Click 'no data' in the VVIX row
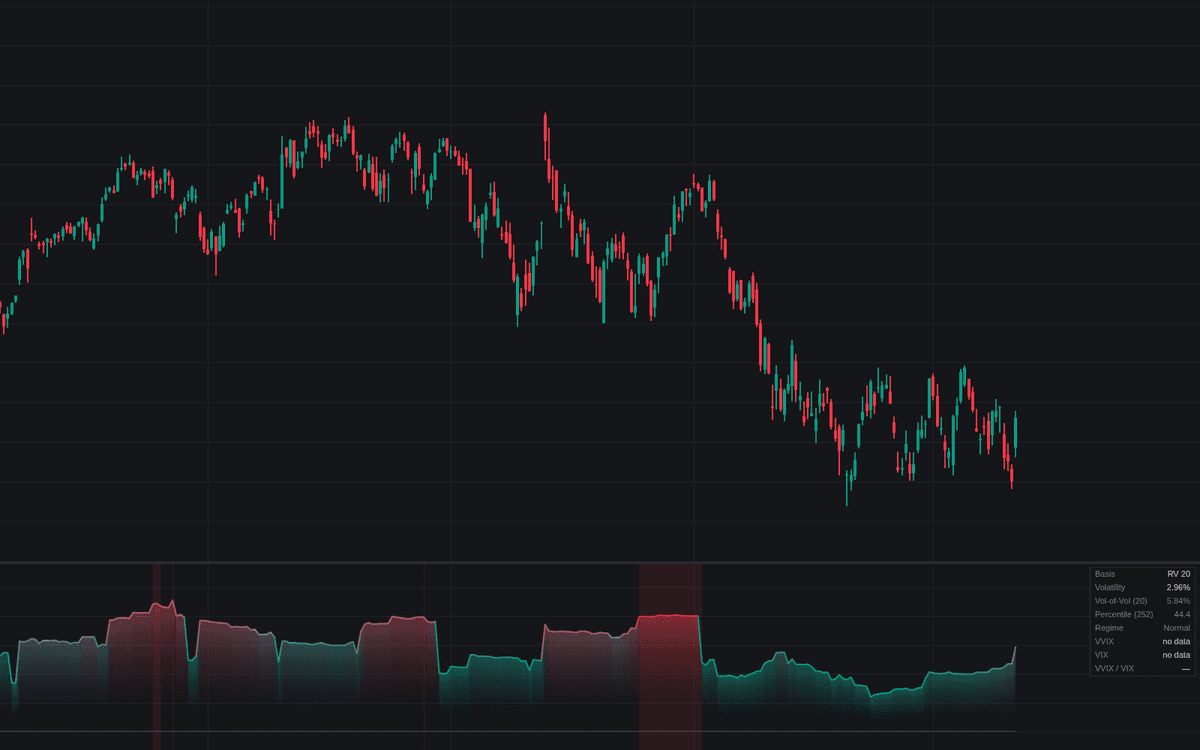 point(1176,641)
